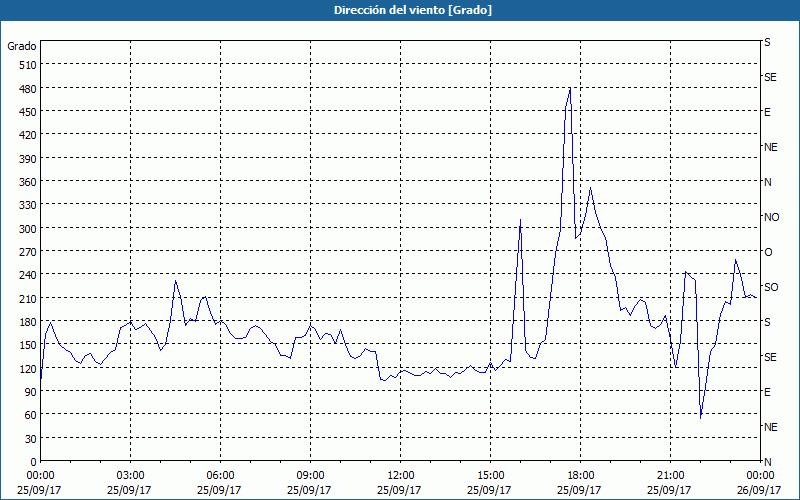This screenshot has width=800, height=500.
Task: Select the 270 y-axis value
Action: tap(28, 252)
